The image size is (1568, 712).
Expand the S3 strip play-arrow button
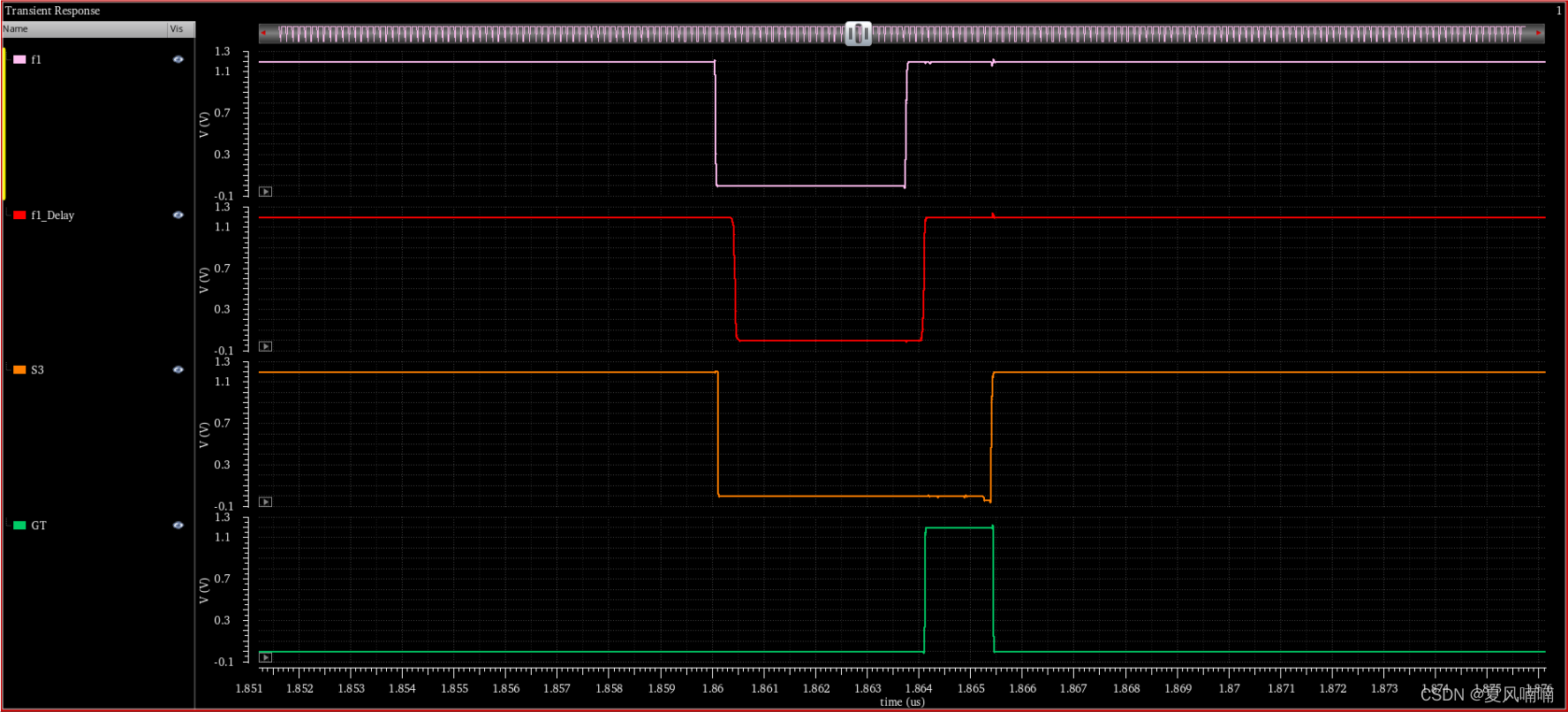265,502
